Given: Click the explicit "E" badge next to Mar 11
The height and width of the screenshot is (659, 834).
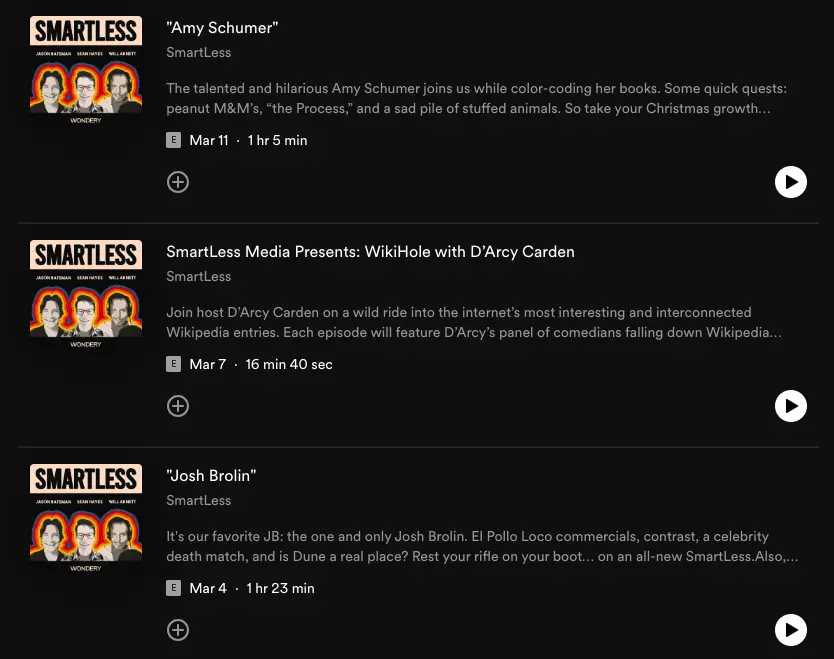Looking at the screenshot, I should [174, 141].
